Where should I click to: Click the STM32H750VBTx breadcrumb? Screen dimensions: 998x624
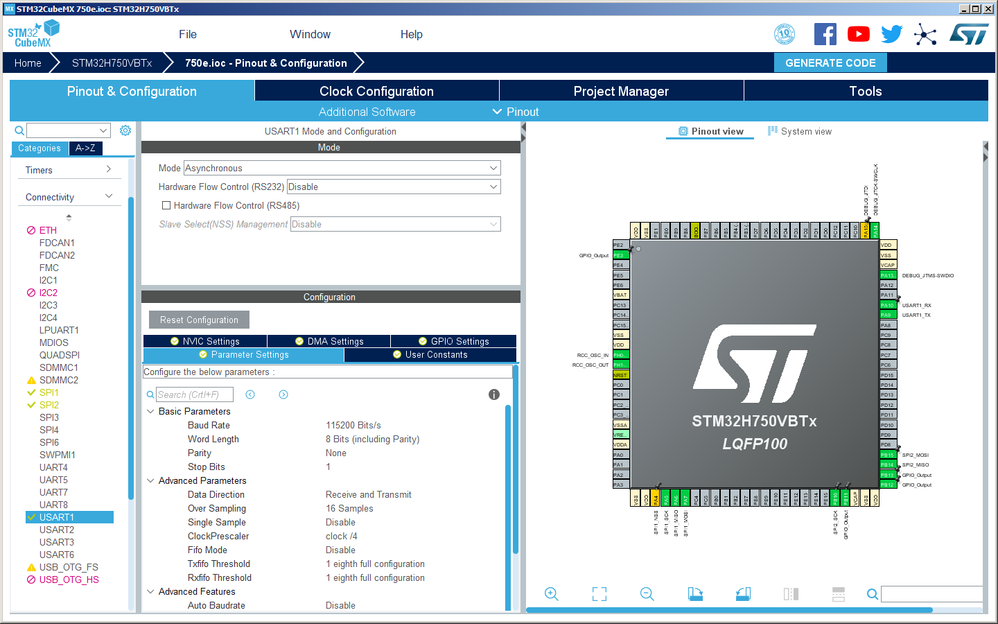[111, 63]
